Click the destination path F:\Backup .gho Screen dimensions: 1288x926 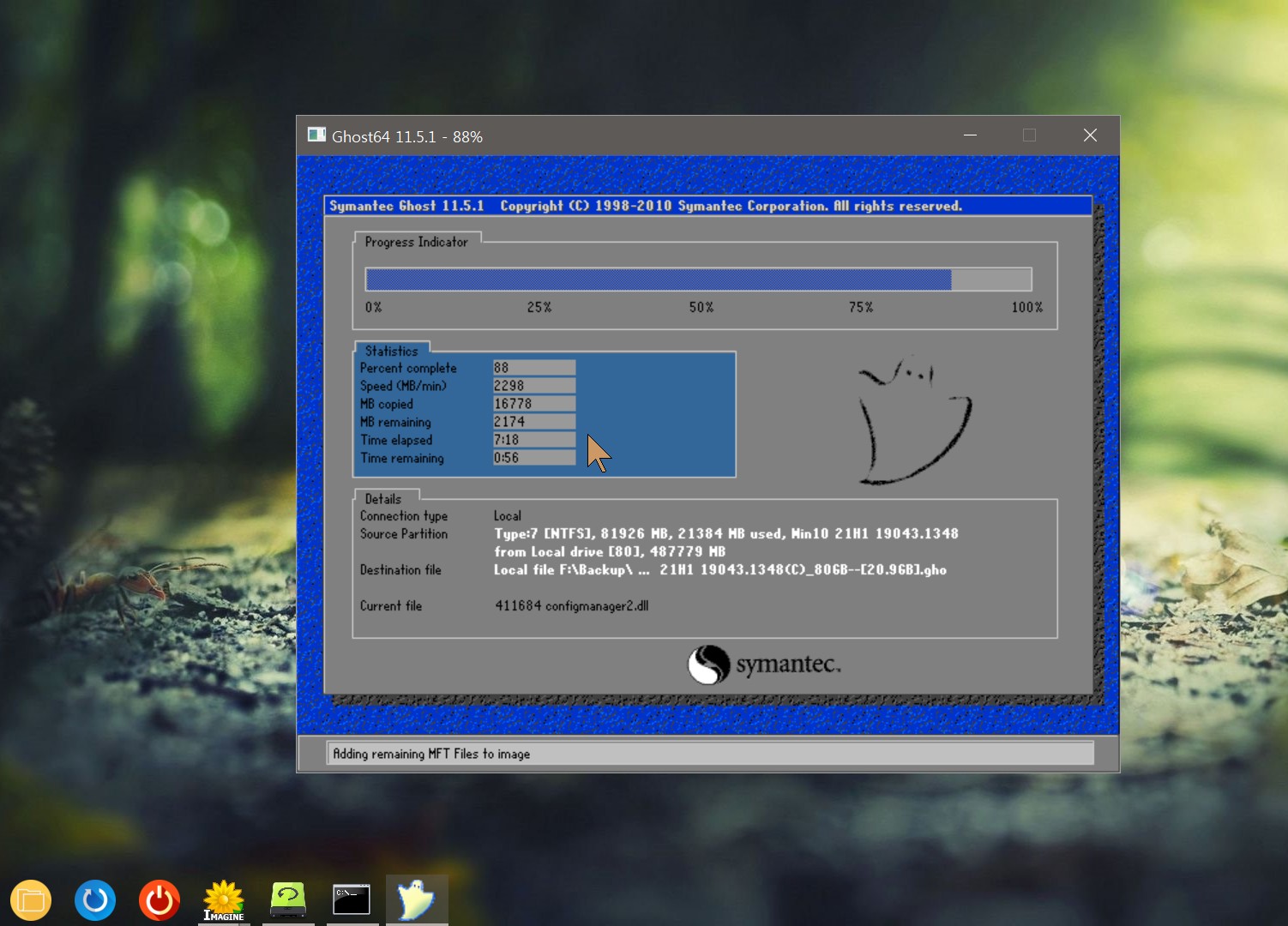tap(720, 570)
